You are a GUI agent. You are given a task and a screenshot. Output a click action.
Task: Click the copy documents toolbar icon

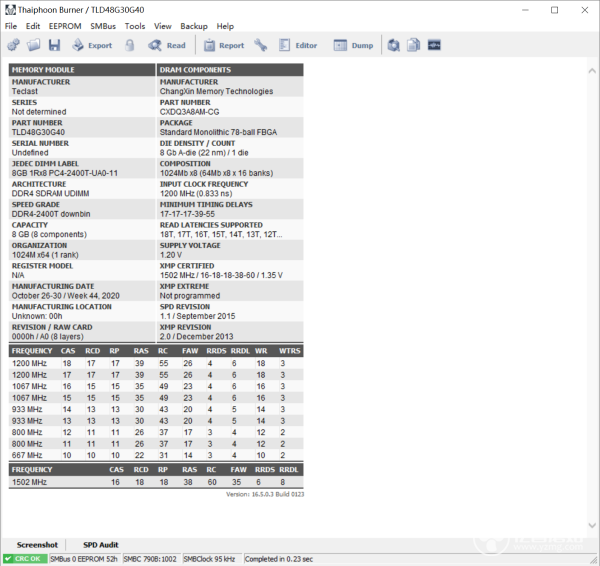click(x=413, y=45)
